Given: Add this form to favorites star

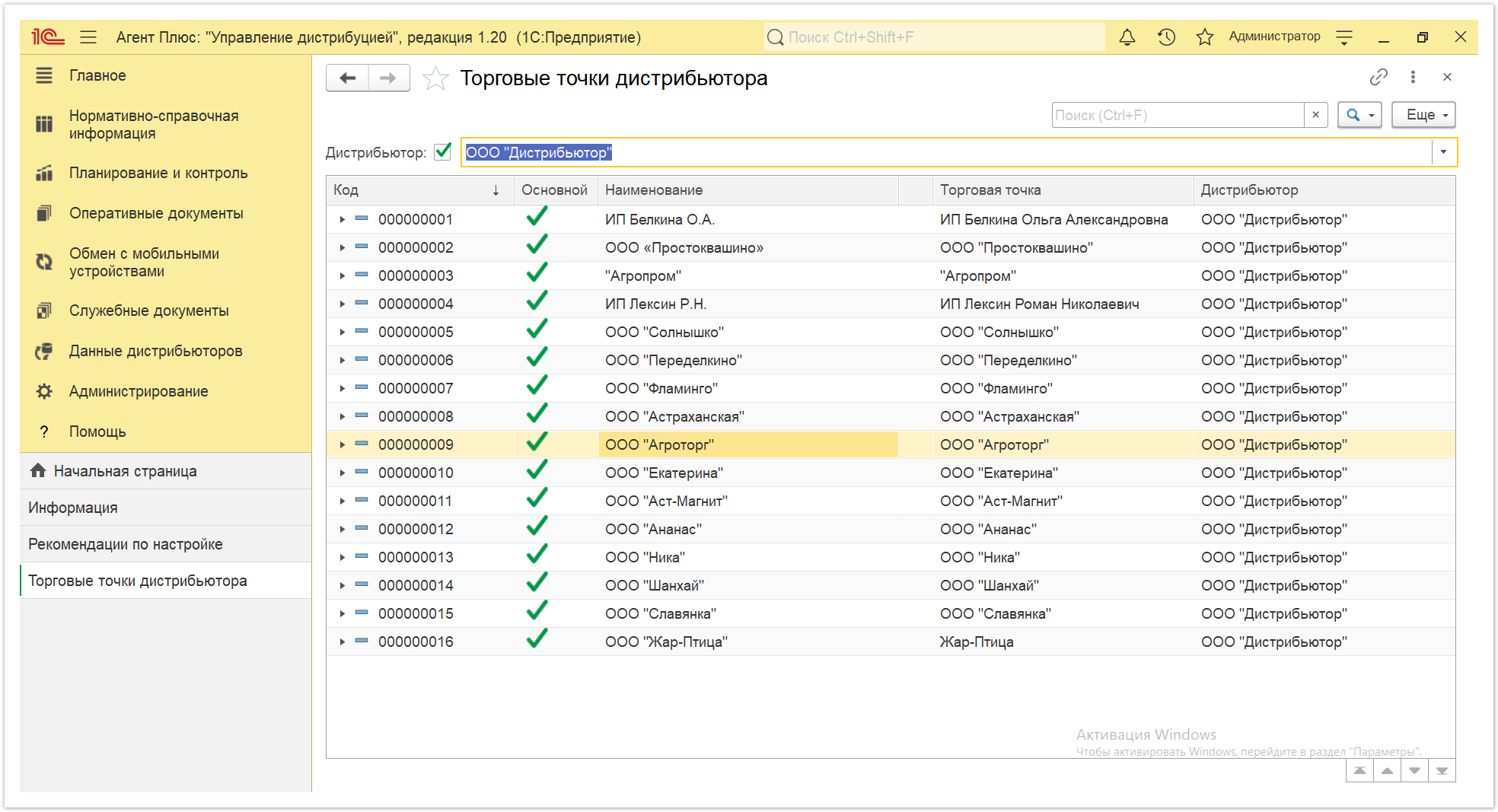Looking at the screenshot, I should 435,78.
